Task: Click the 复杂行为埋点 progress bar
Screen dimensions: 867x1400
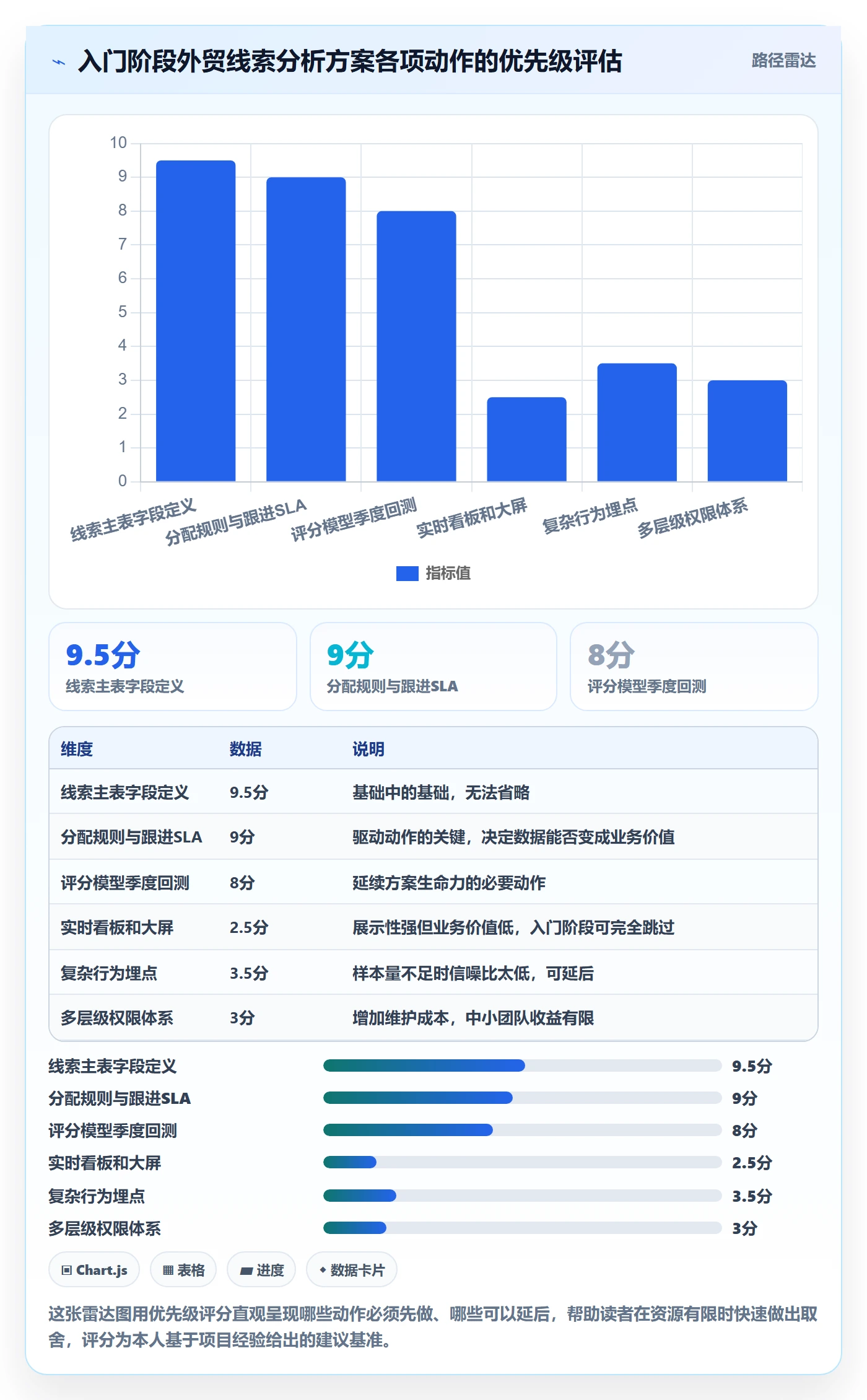Action: point(522,1196)
